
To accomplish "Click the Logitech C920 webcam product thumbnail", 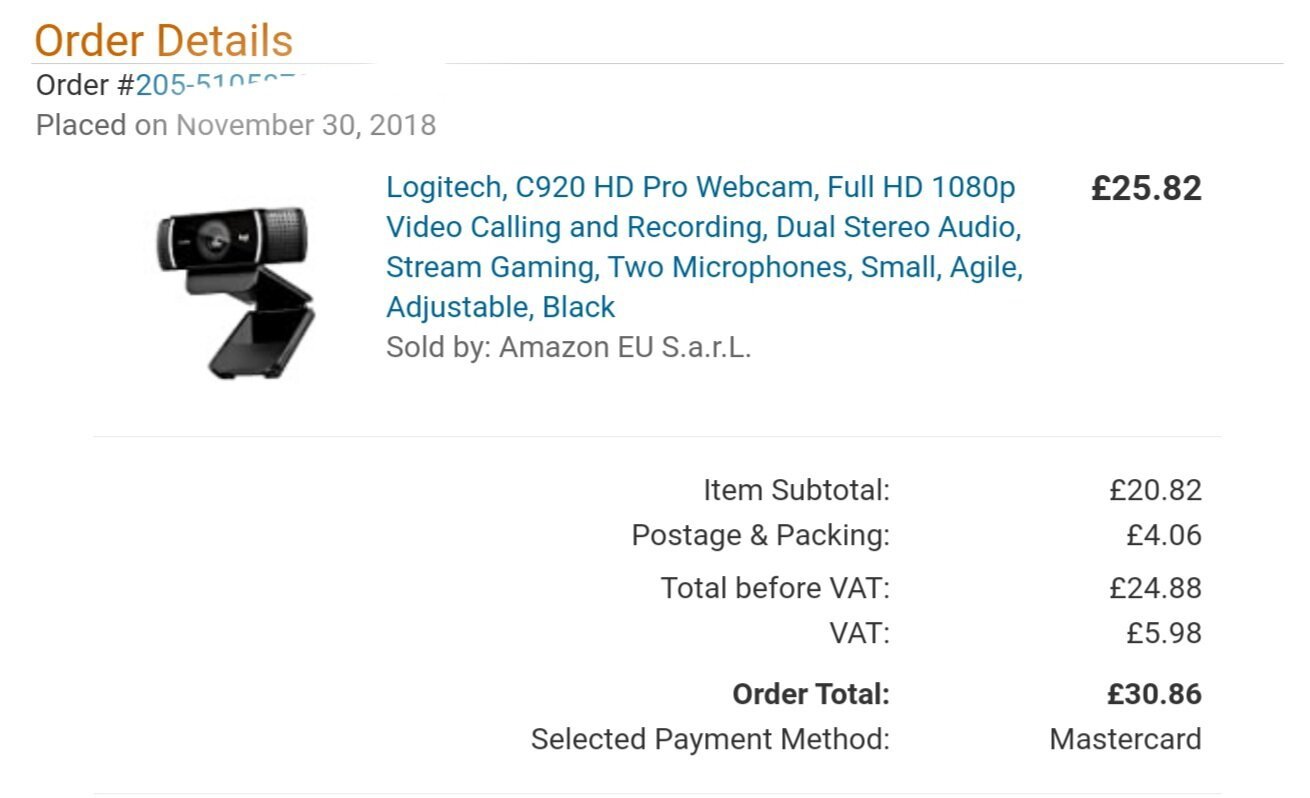I will 236,289.
